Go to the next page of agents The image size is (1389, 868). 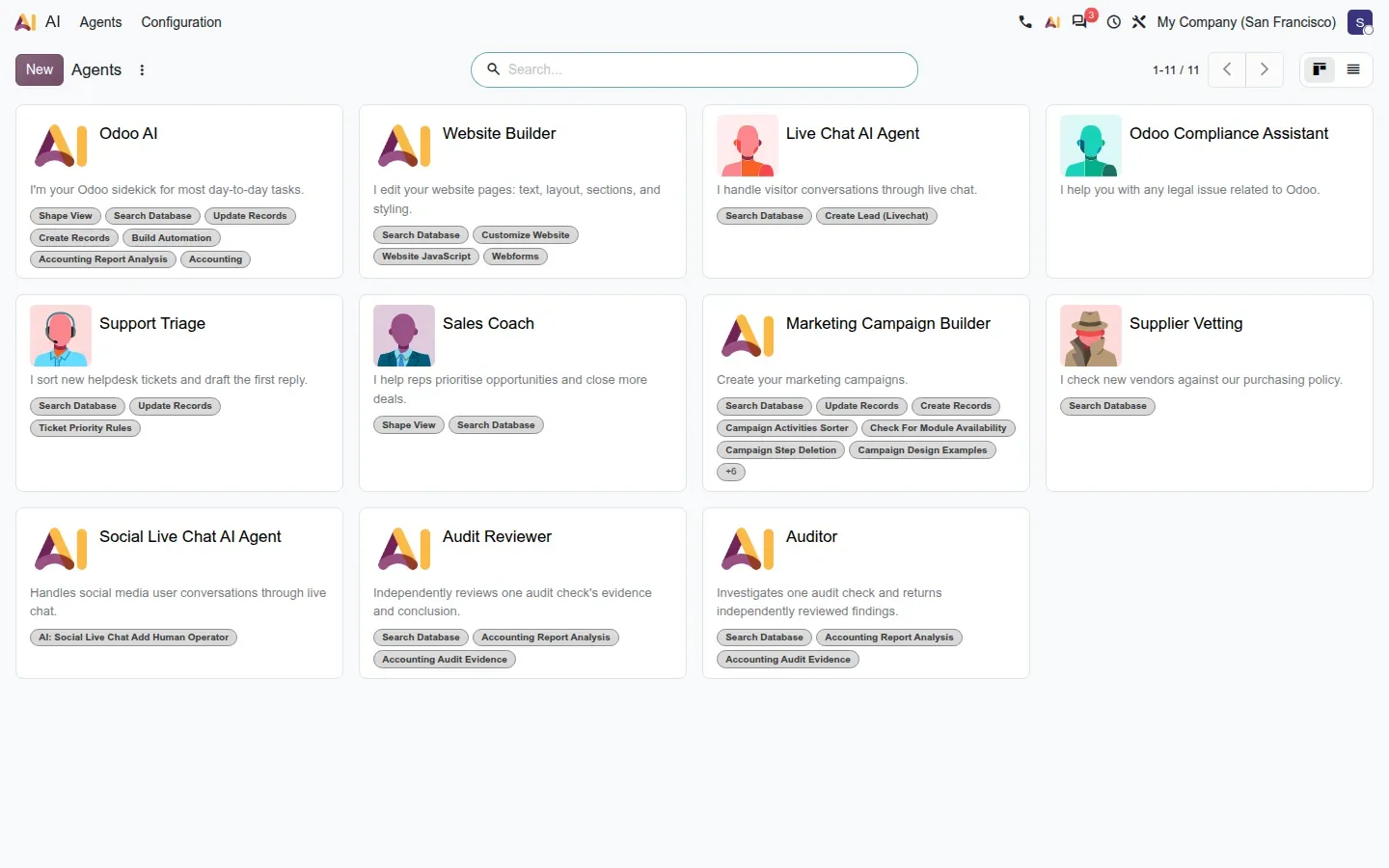point(1265,69)
